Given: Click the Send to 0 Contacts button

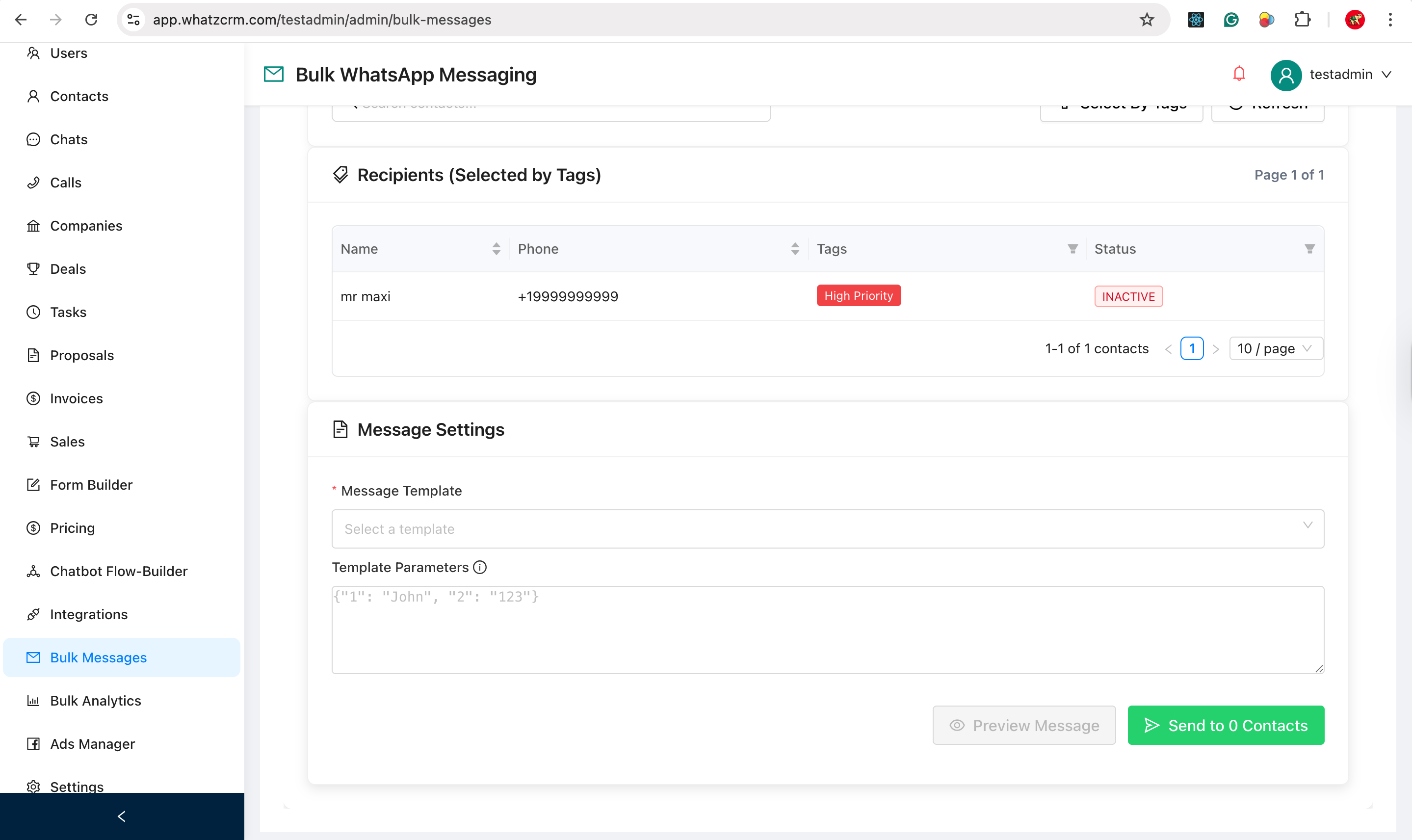Looking at the screenshot, I should 1225,725.
